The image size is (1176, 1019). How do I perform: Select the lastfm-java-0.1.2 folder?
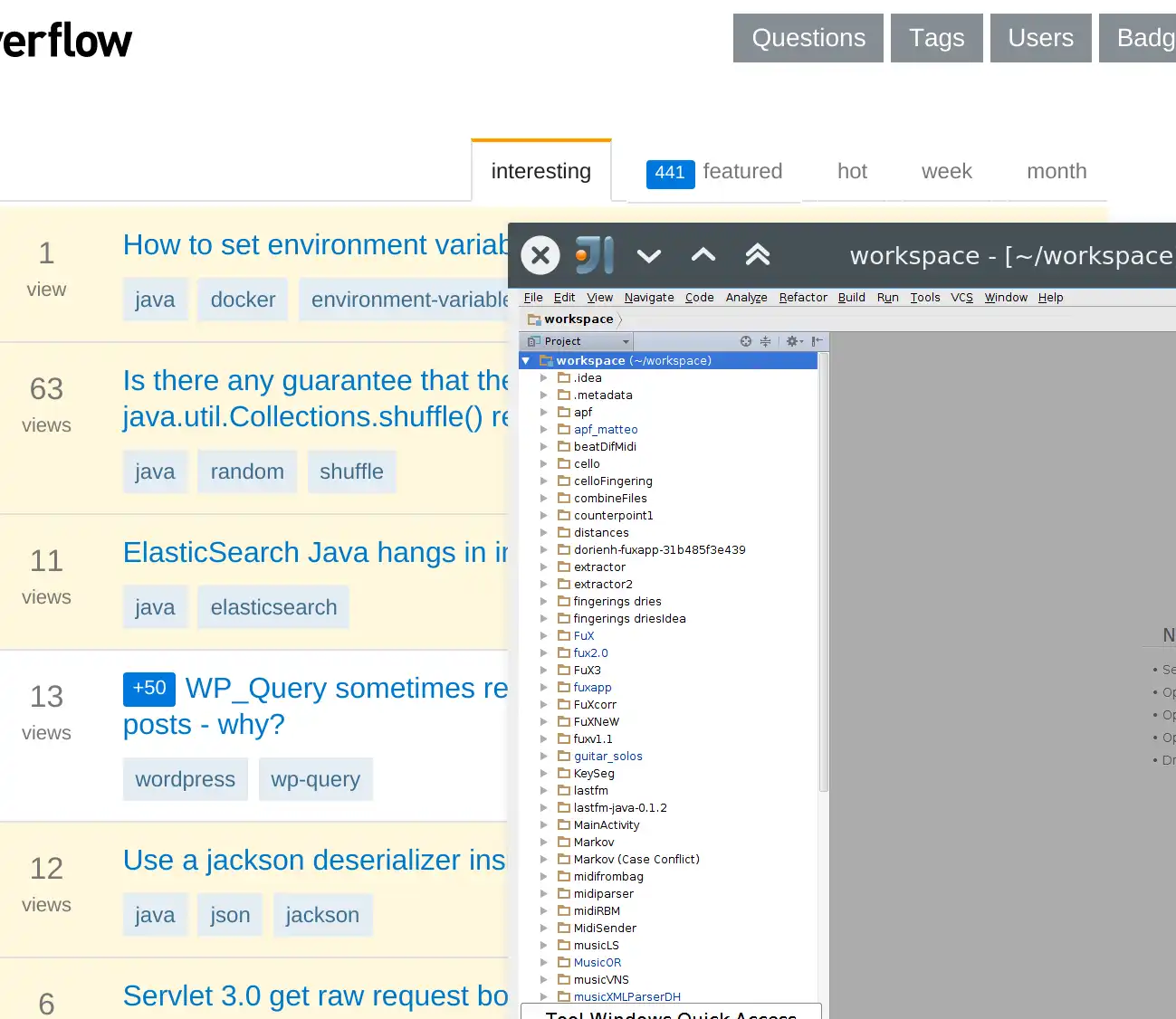pos(620,807)
